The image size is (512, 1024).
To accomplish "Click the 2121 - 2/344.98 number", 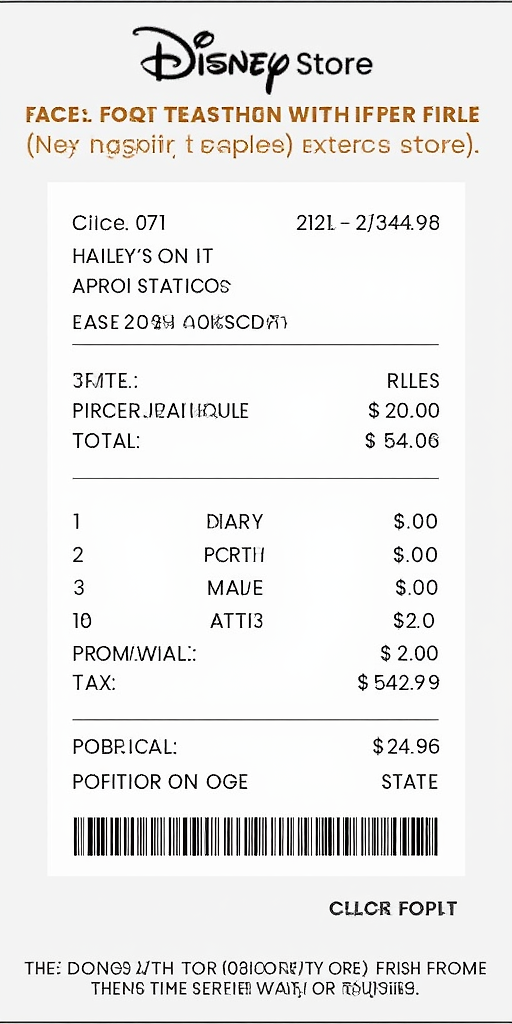I will pyautogui.click(x=368, y=223).
